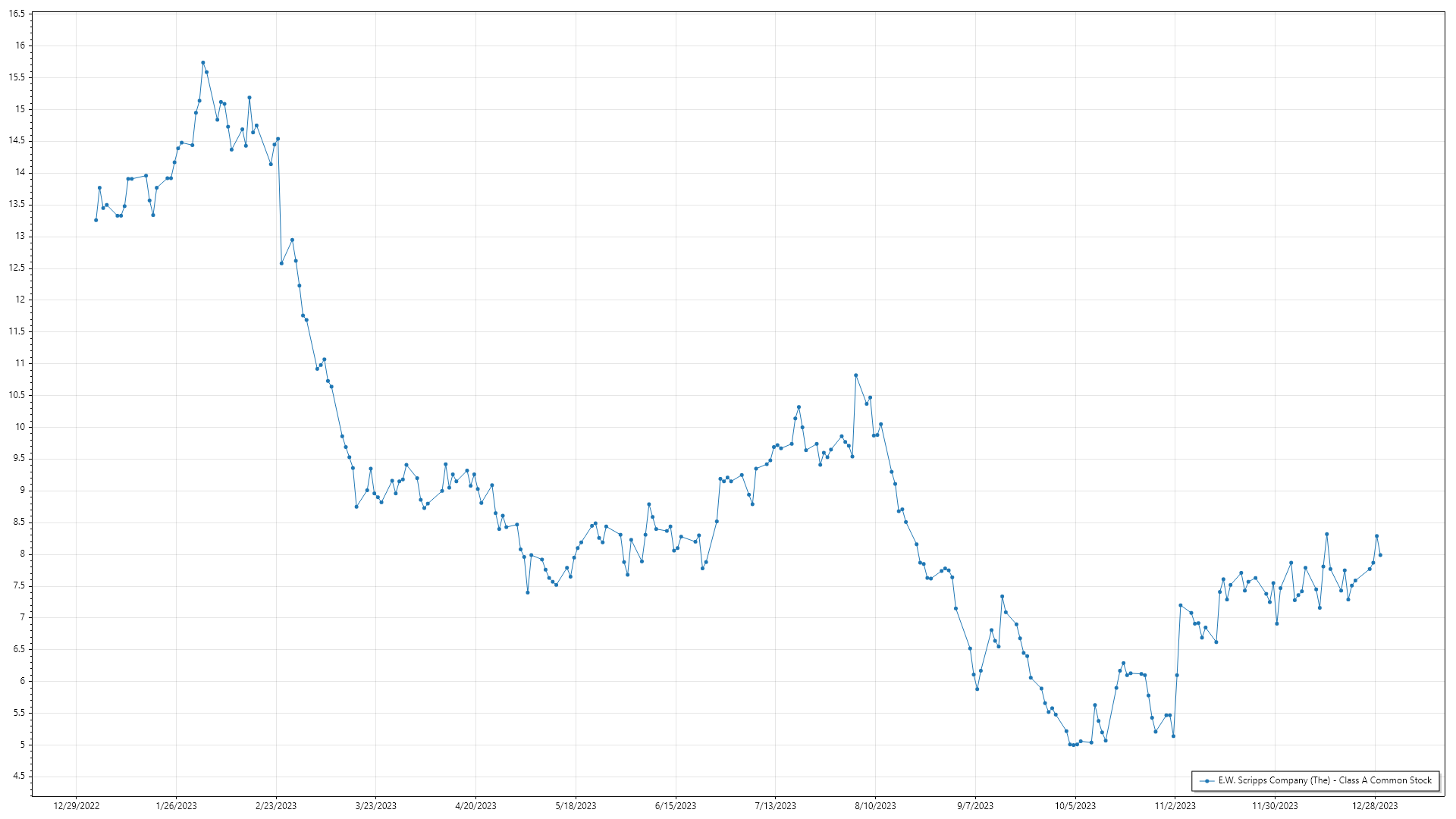Click the 4.5 value on the y-axis

pos(18,776)
